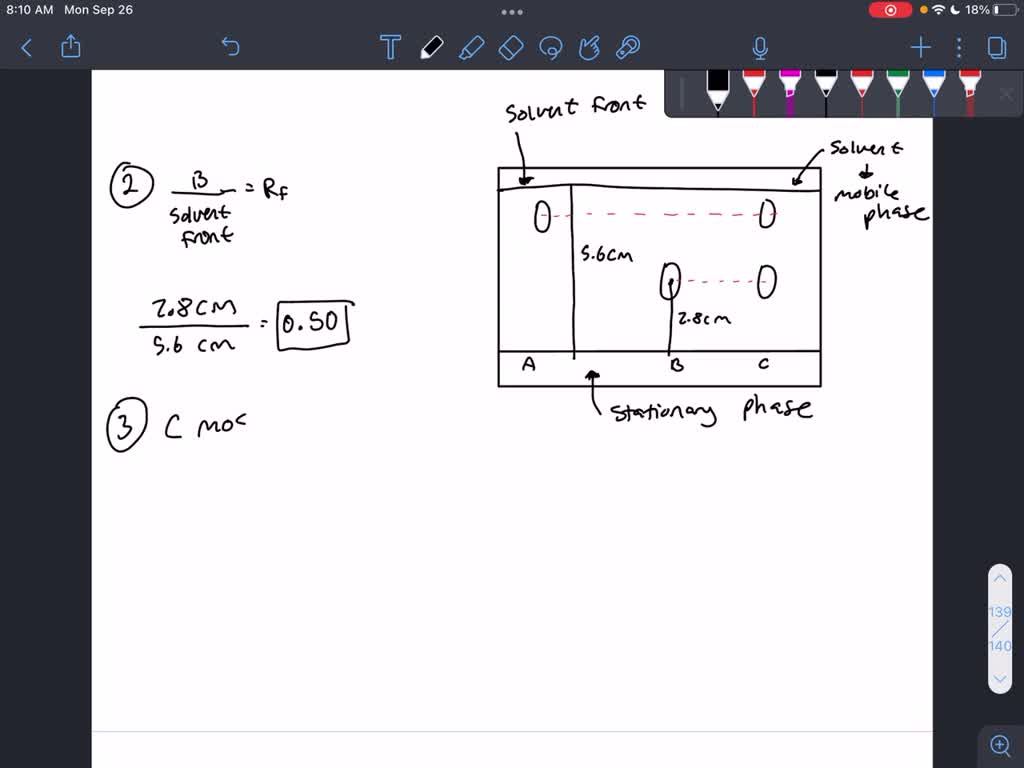Screen dimensions: 1024x768
Task: Choose the thick black pen preset
Action: (x=718, y=90)
